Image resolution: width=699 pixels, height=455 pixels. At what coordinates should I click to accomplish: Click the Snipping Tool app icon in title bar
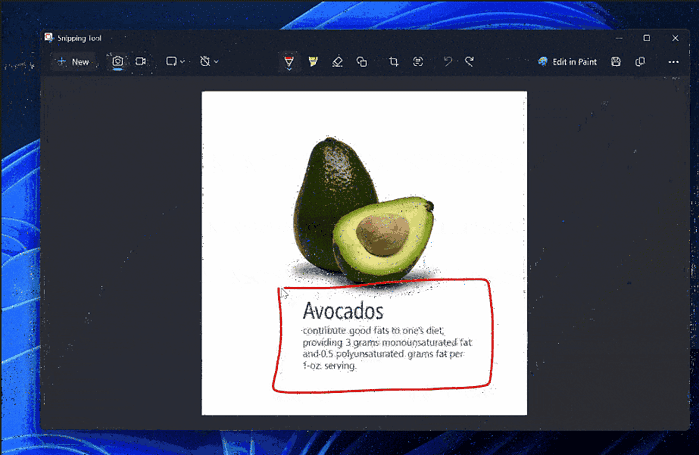(49, 38)
